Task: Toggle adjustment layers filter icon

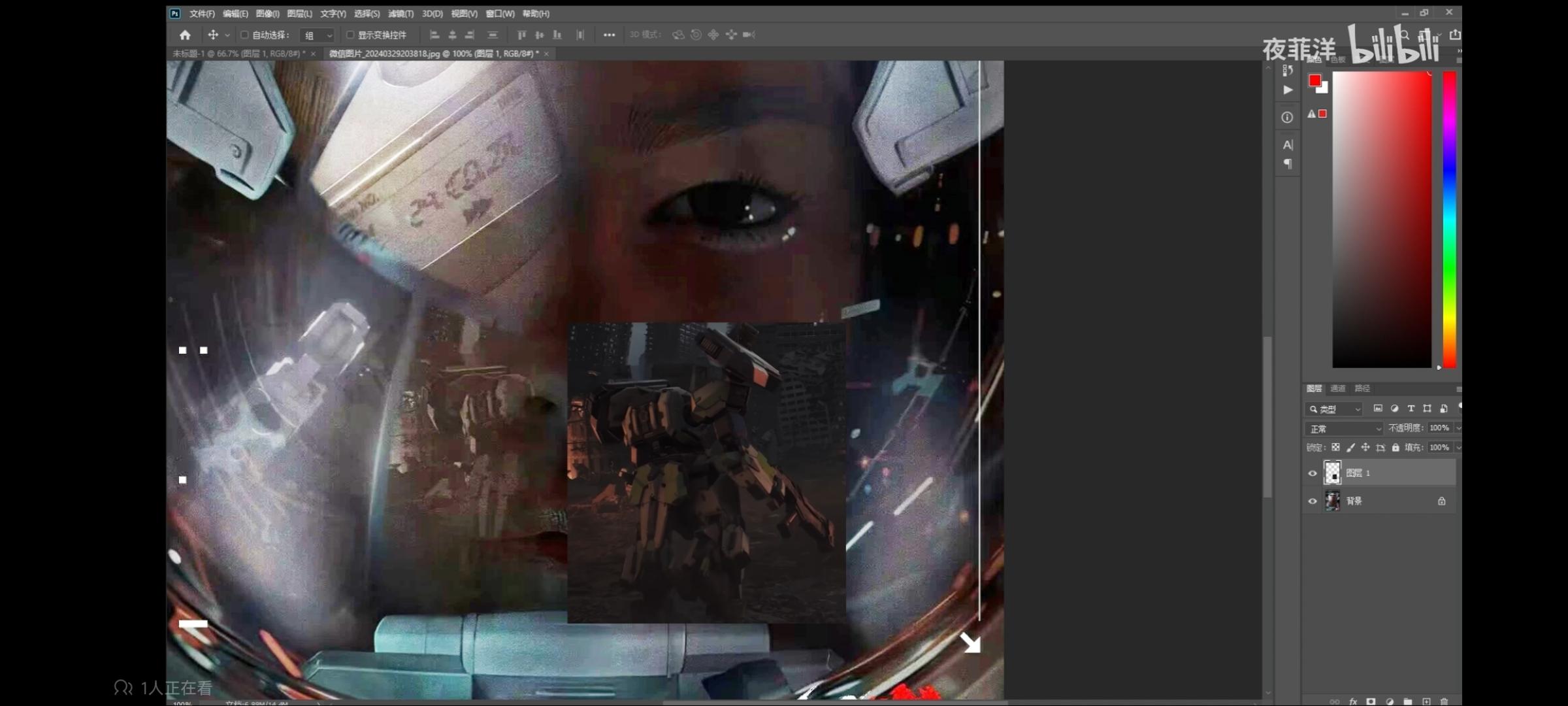Action: (1394, 409)
